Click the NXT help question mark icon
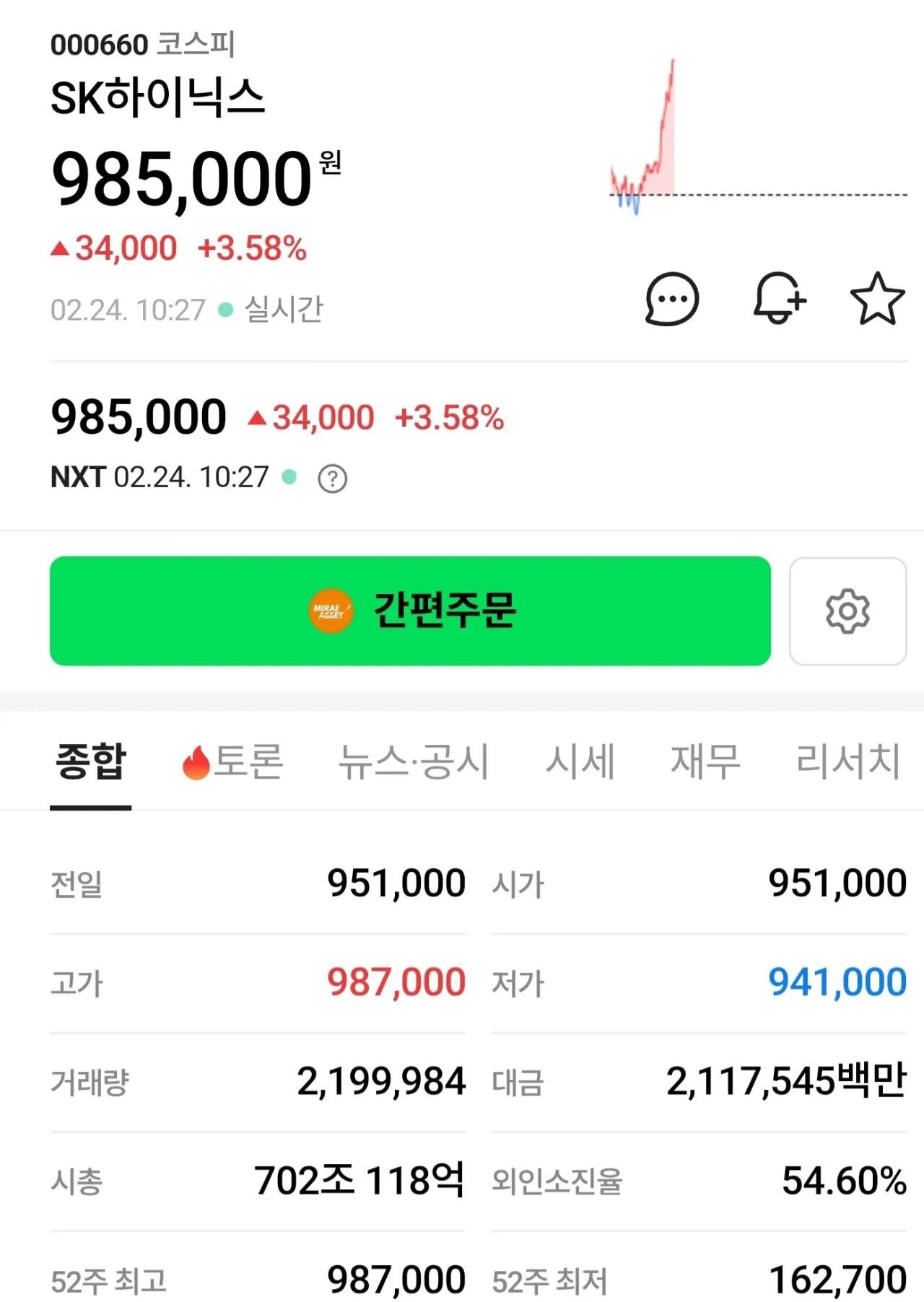This screenshot has height=1302, width=924. tap(333, 479)
